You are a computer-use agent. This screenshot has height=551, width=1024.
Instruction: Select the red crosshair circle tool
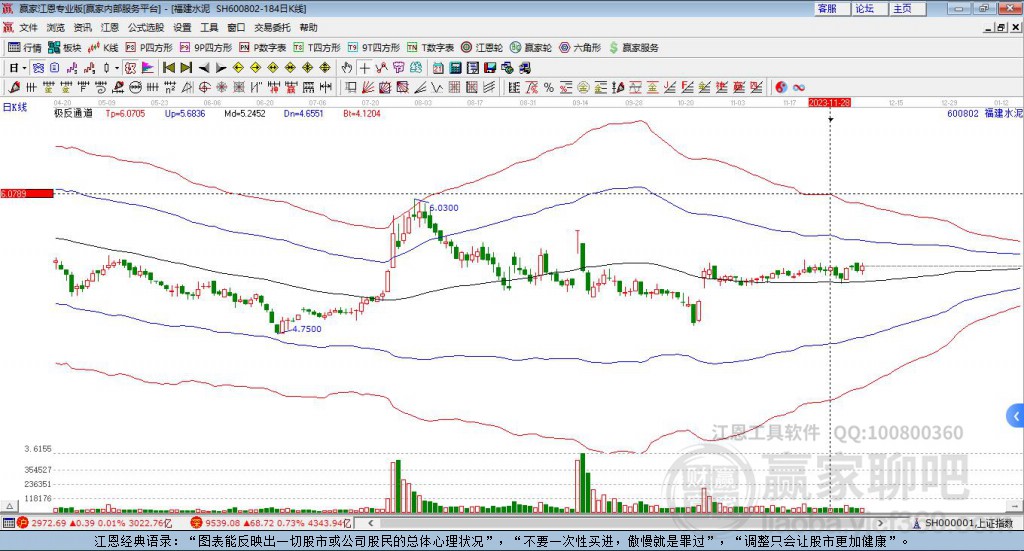pos(204,87)
